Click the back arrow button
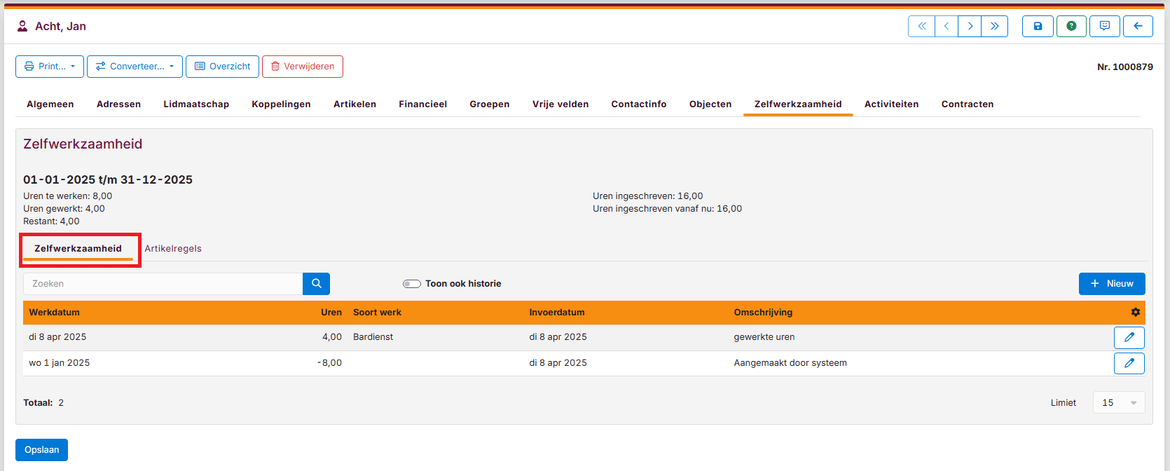Image resolution: width=1170 pixels, height=471 pixels. [x=1137, y=27]
